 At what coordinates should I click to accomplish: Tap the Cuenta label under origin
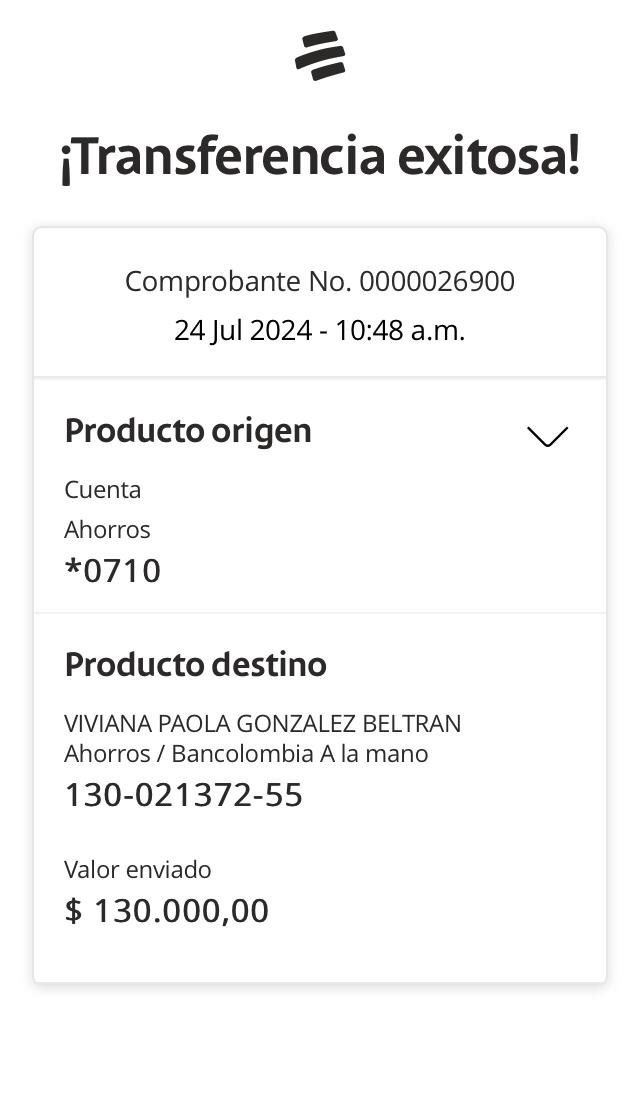pos(103,490)
